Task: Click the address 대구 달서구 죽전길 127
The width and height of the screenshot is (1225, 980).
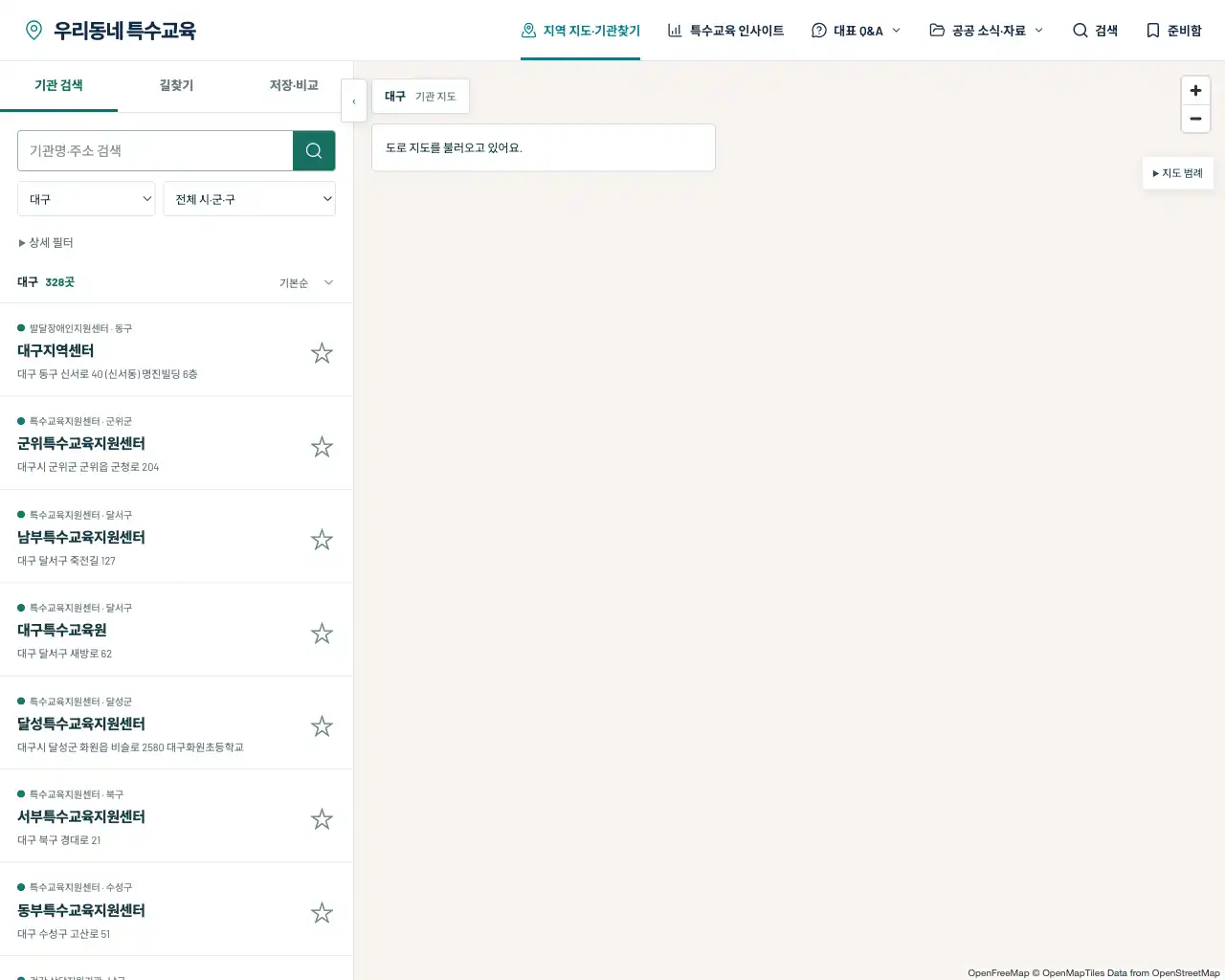Action: coord(66,562)
